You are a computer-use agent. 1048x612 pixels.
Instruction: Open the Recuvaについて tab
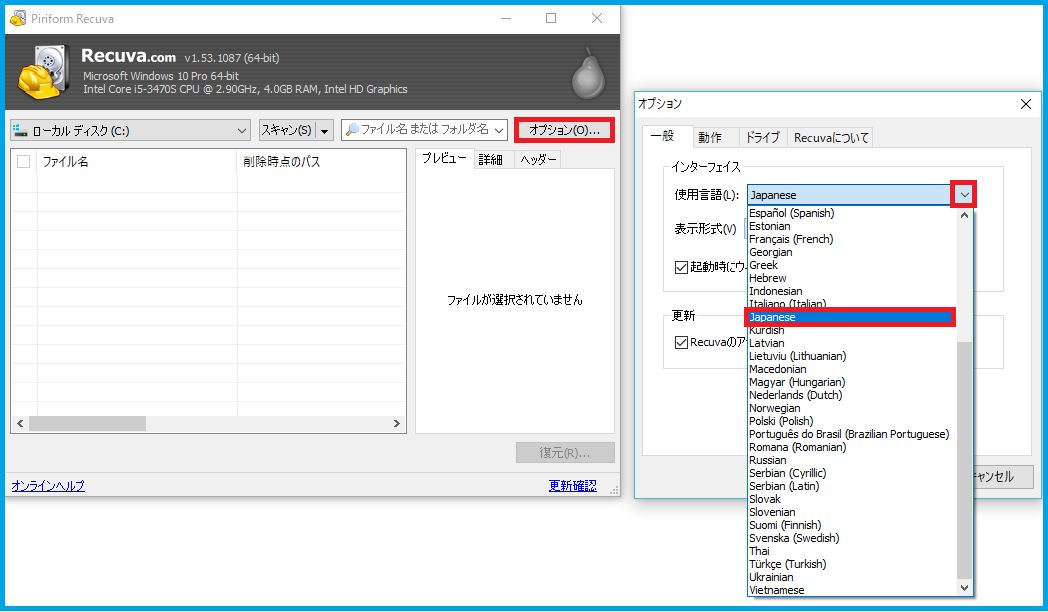pos(831,137)
